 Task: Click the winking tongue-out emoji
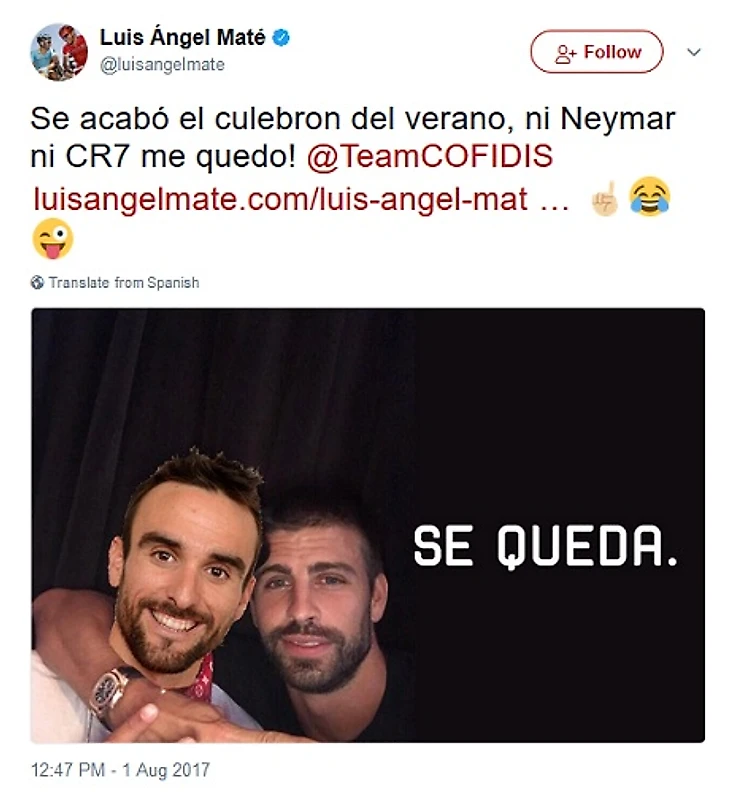[x=53, y=239]
